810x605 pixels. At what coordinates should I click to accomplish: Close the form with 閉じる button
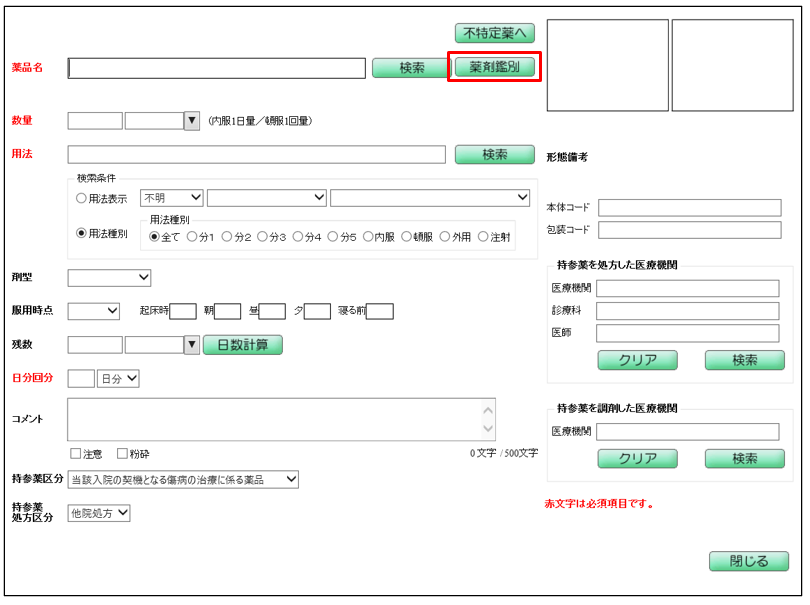tap(748, 561)
